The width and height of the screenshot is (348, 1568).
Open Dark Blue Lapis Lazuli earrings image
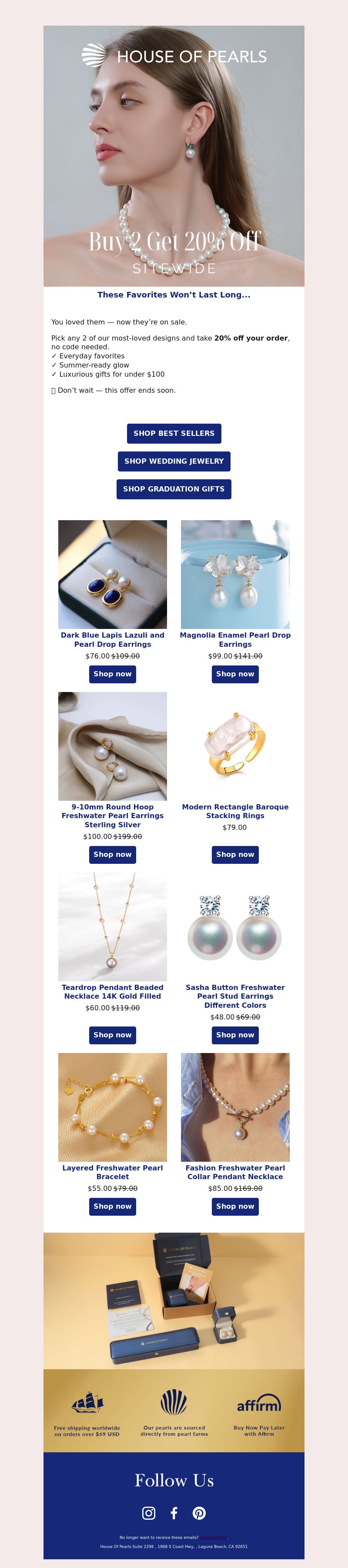pyautogui.click(x=113, y=574)
